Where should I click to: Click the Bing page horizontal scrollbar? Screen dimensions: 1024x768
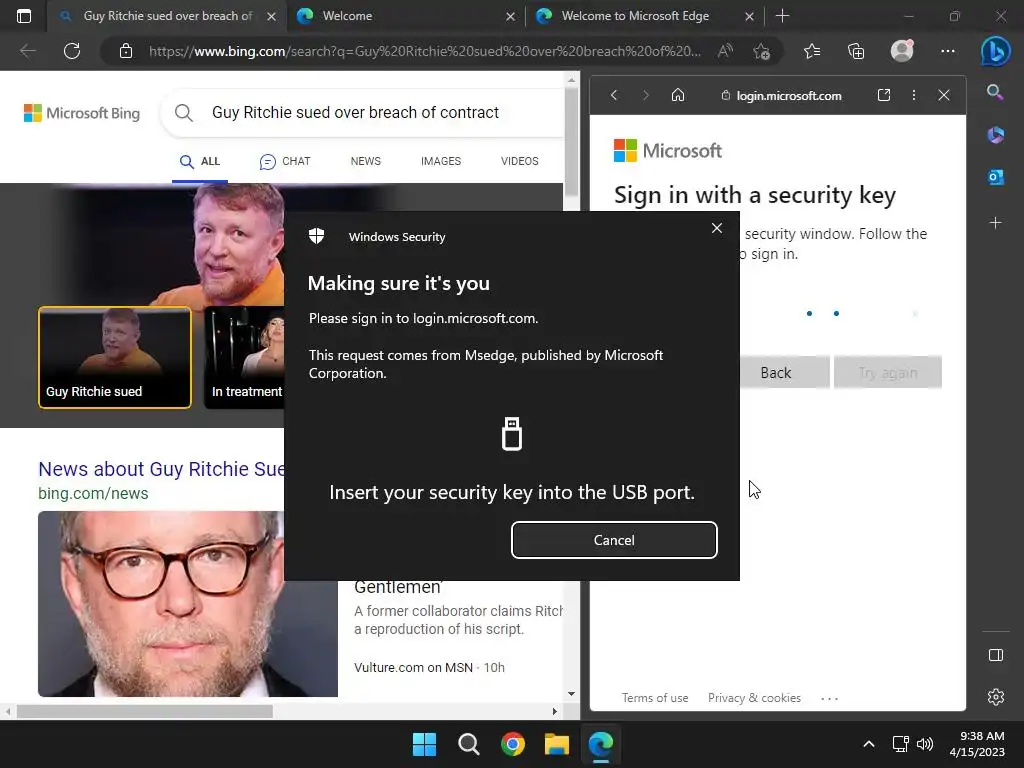pyautogui.click(x=145, y=711)
